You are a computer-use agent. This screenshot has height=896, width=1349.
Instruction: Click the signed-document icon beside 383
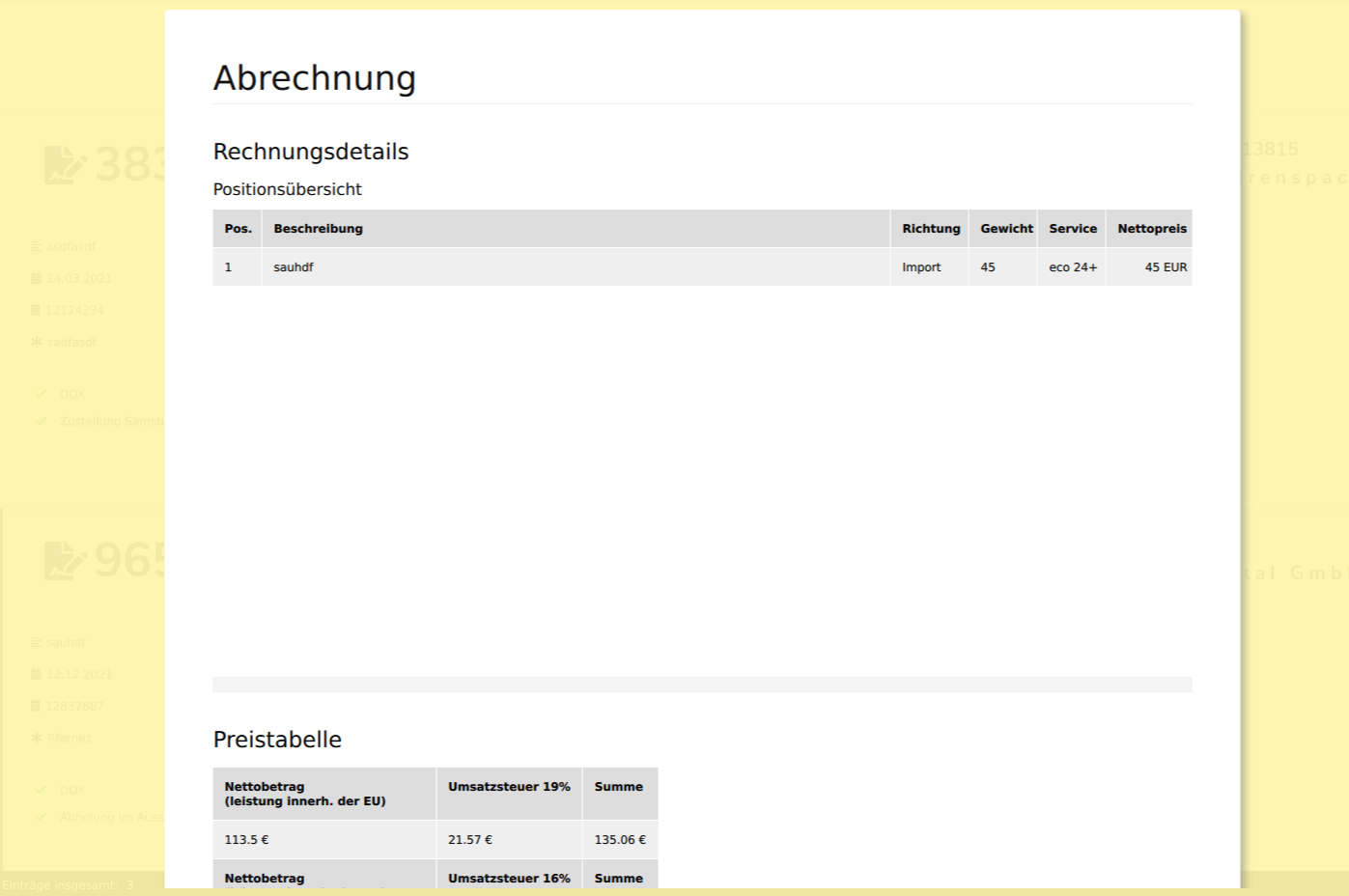pos(64,165)
